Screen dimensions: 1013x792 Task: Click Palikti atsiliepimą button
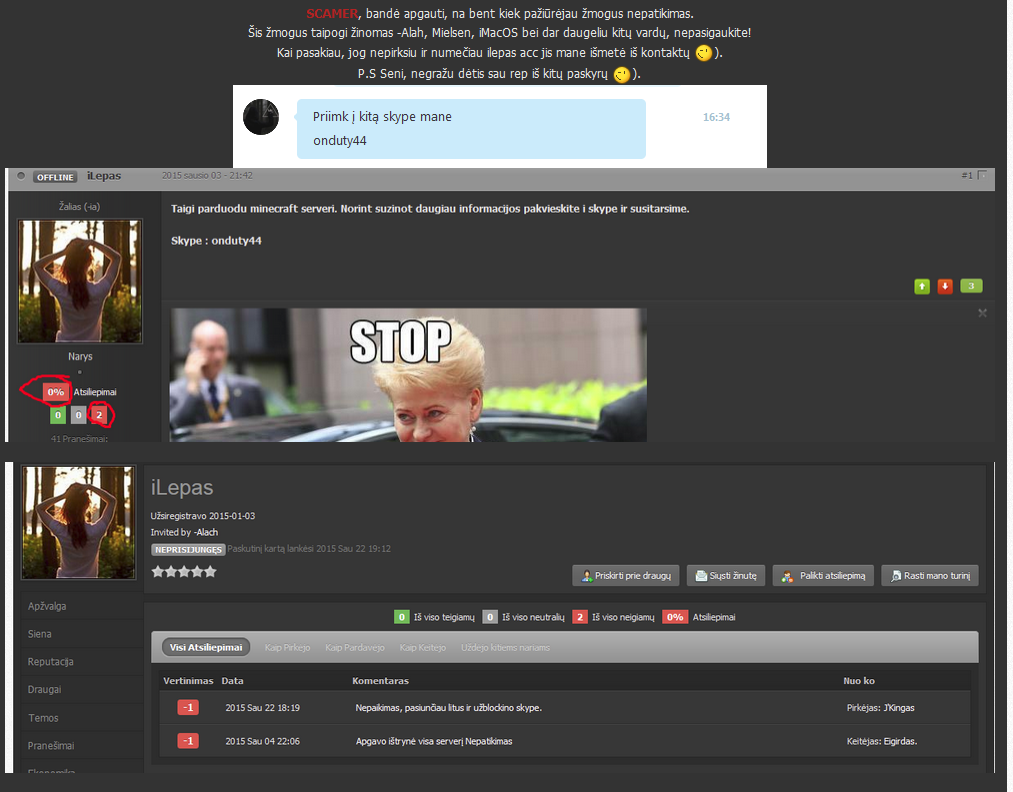tap(823, 576)
